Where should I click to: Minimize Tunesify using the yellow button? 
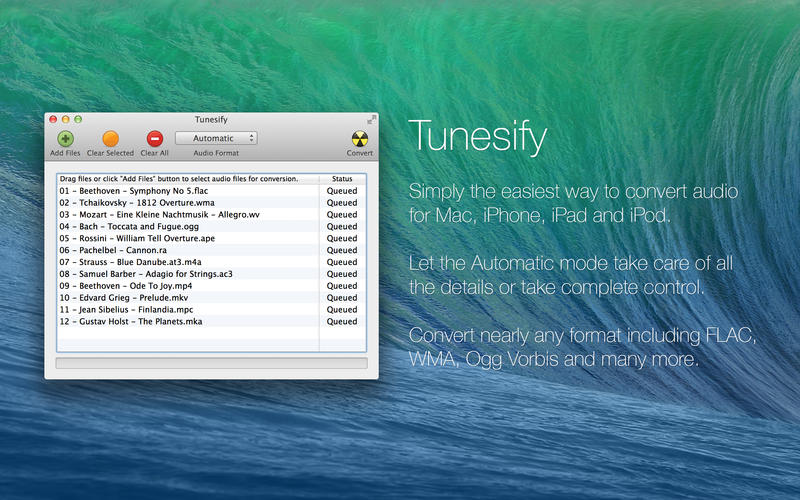pos(65,119)
